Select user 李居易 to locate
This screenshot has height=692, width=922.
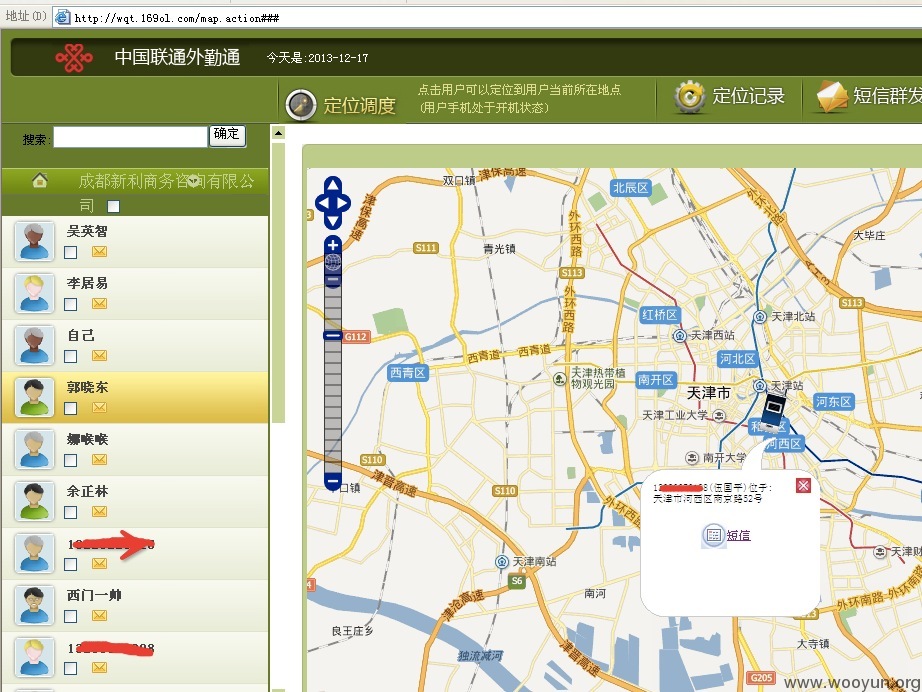[87, 283]
